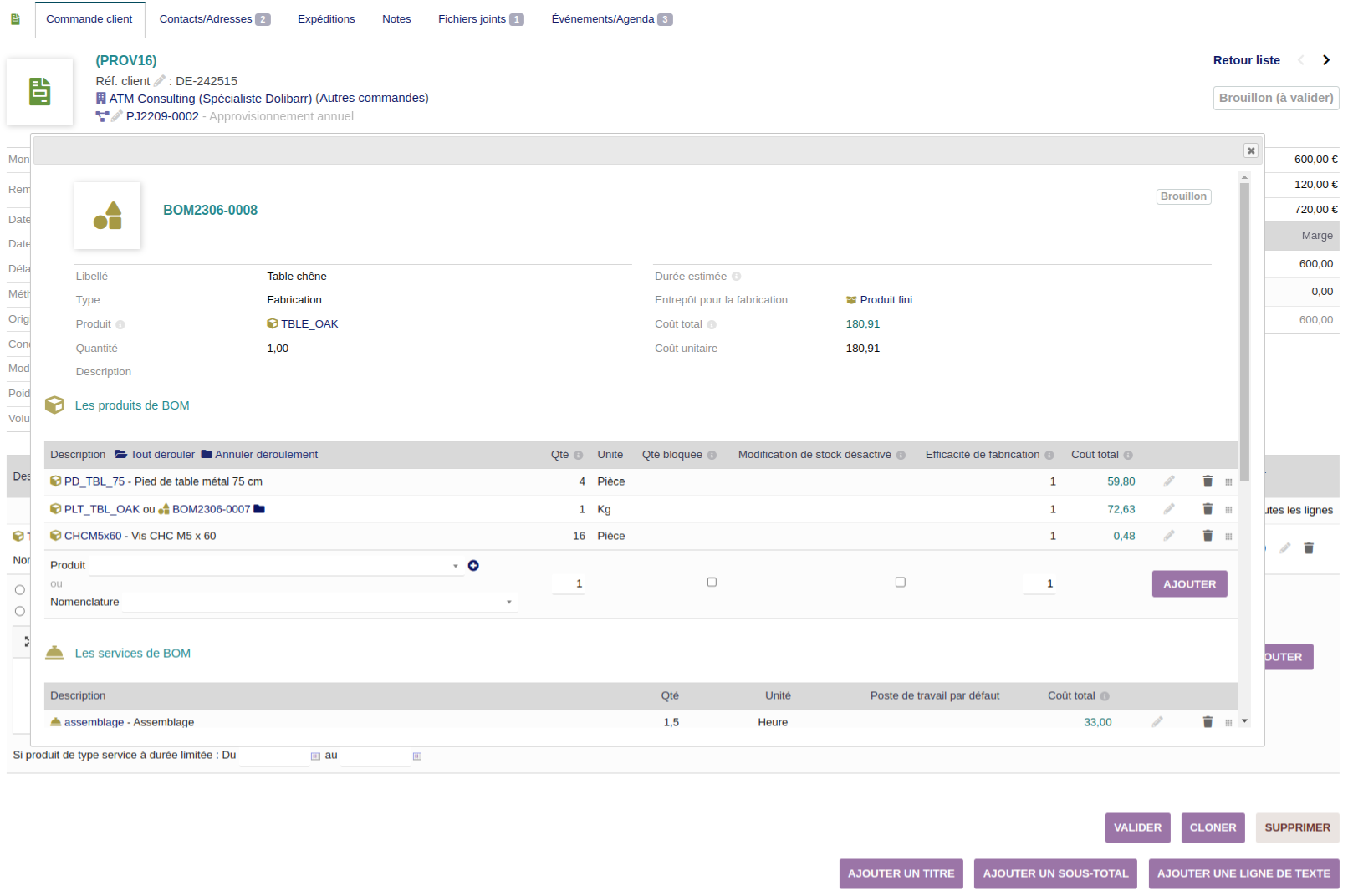This screenshot has width=1348, height=896.
Task: Click the info icon beside Qté bloquée
Action: click(712, 456)
